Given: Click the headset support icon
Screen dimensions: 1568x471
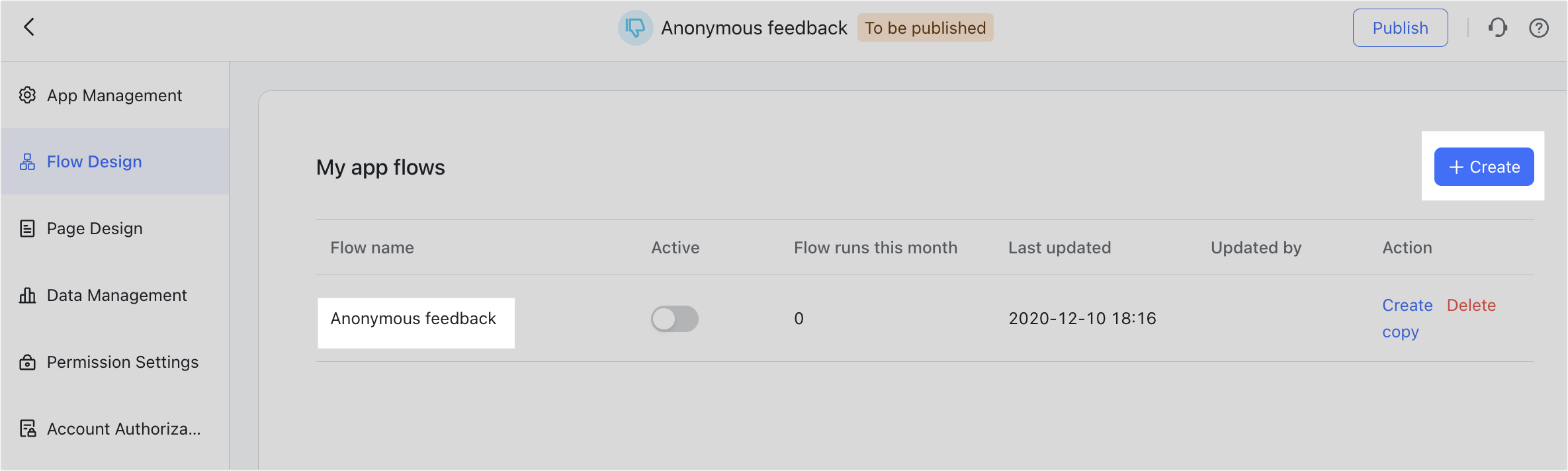Looking at the screenshot, I should (x=1497, y=28).
